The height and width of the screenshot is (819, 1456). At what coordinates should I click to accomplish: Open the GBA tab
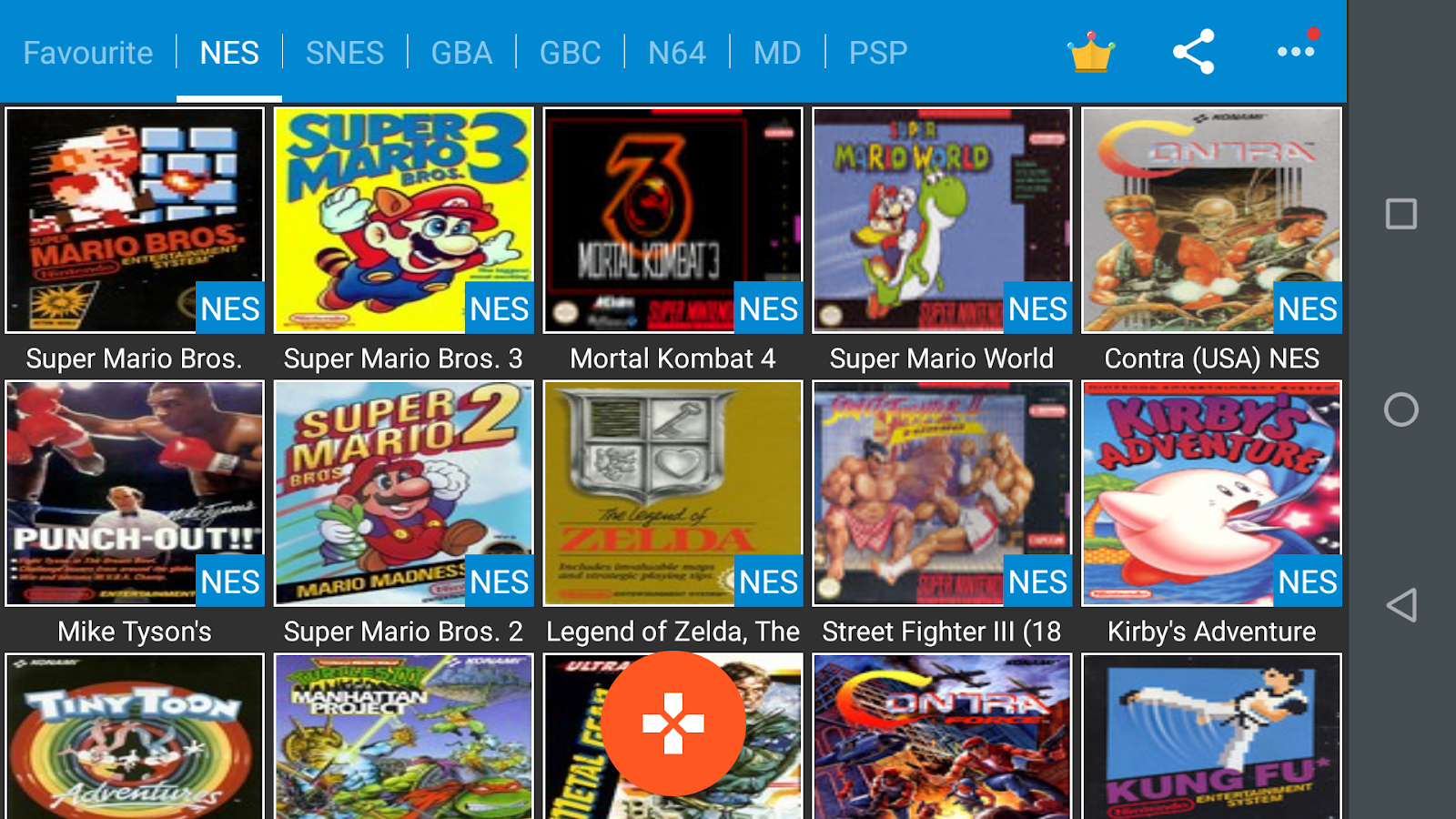coord(461,53)
